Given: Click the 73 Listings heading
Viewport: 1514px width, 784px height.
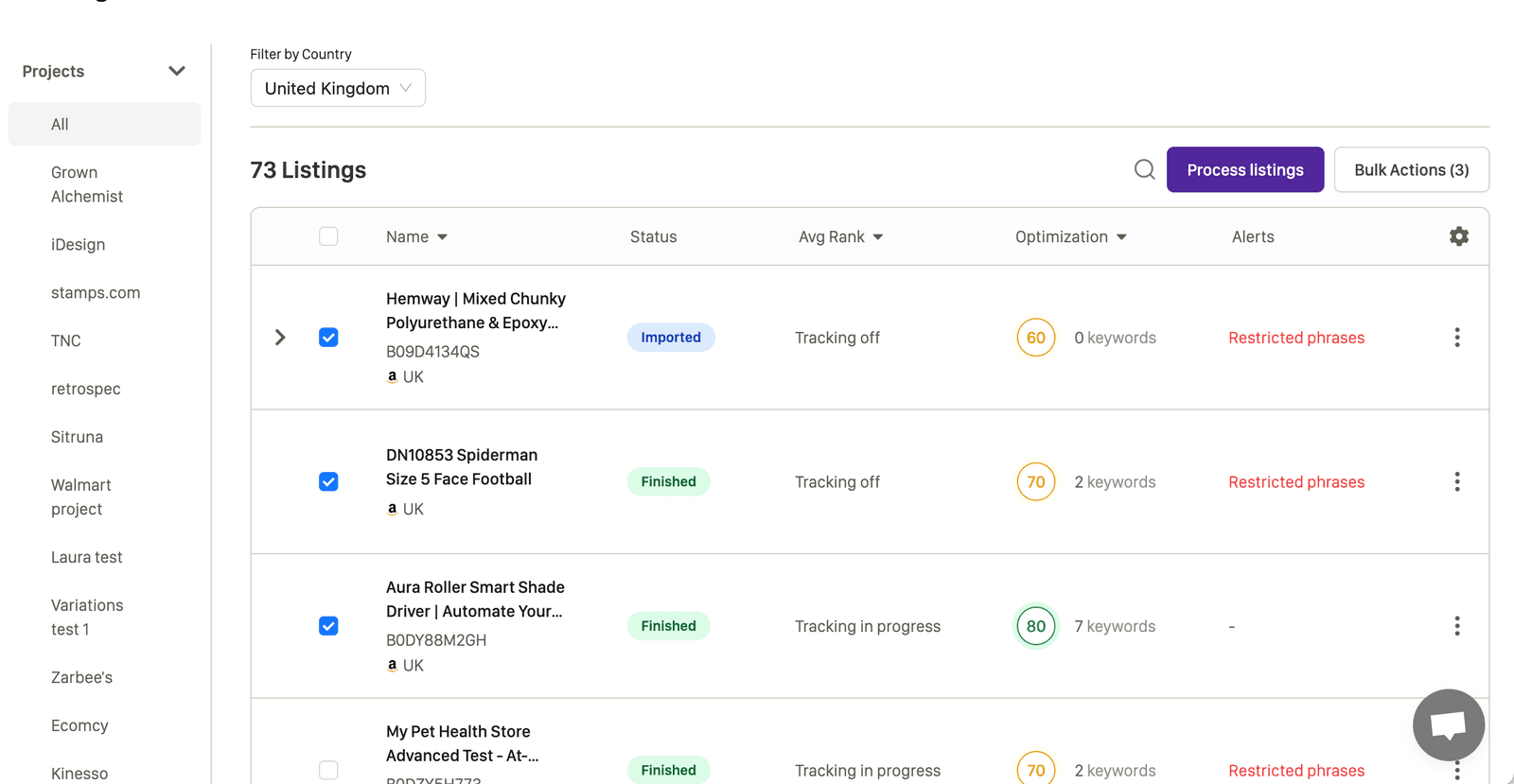Looking at the screenshot, I should [x=308, y=169].
